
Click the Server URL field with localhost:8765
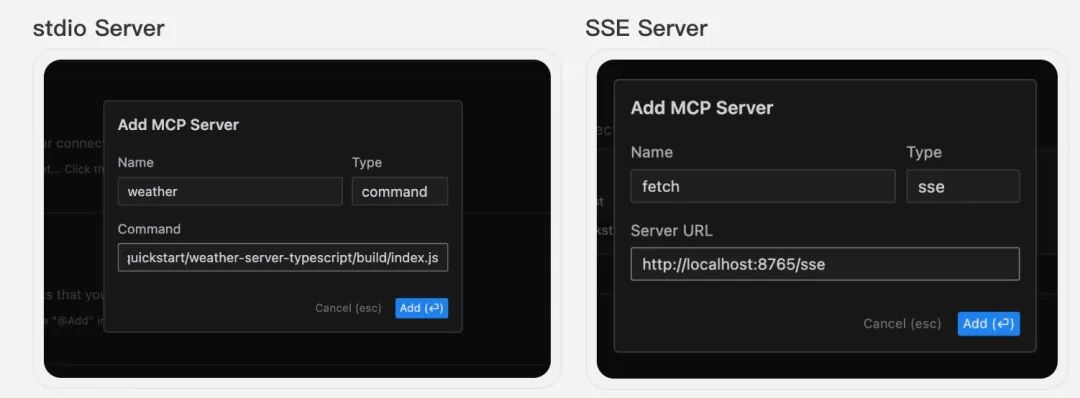click(x=825, y=264)
